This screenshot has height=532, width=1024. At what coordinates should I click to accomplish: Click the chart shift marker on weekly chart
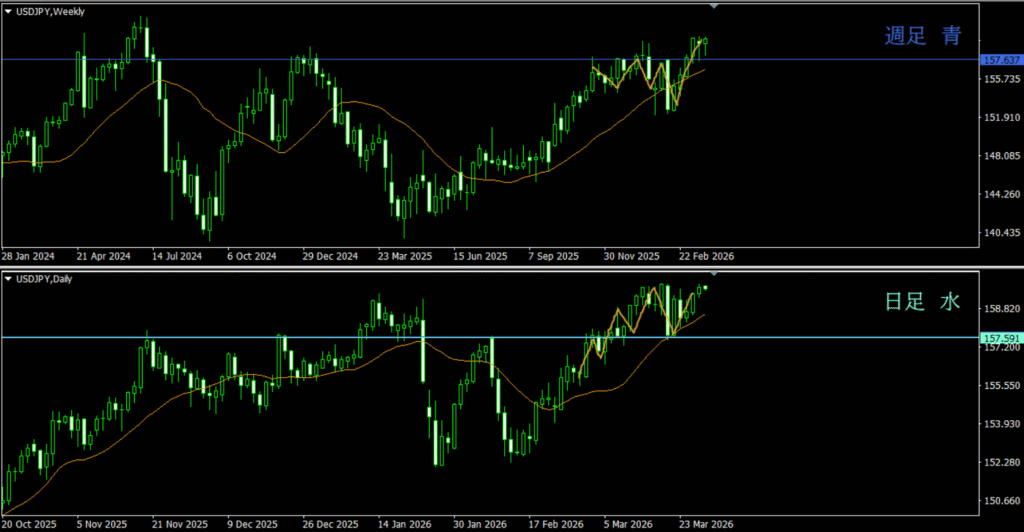[x=713, y=6]
